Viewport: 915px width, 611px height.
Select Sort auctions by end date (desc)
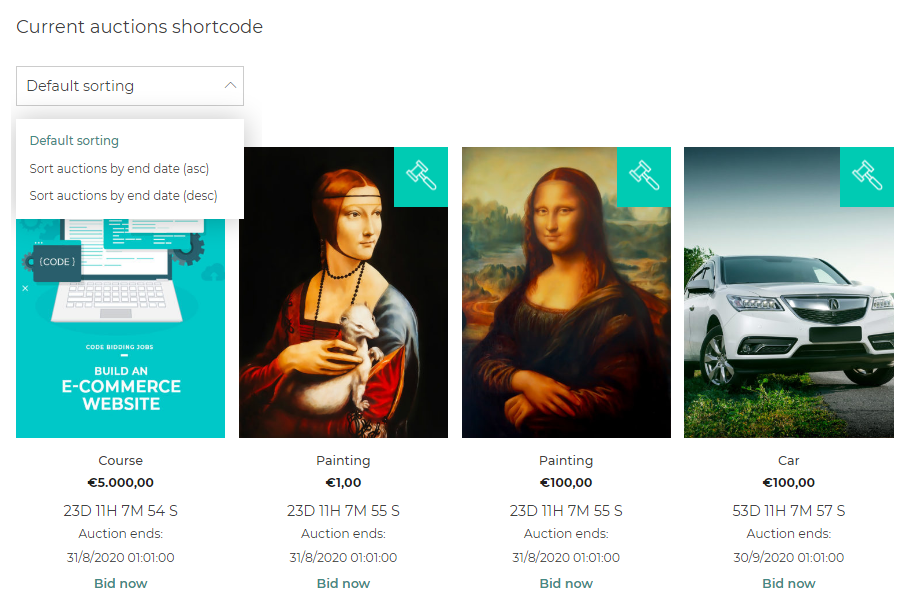(x=123, y=195)
